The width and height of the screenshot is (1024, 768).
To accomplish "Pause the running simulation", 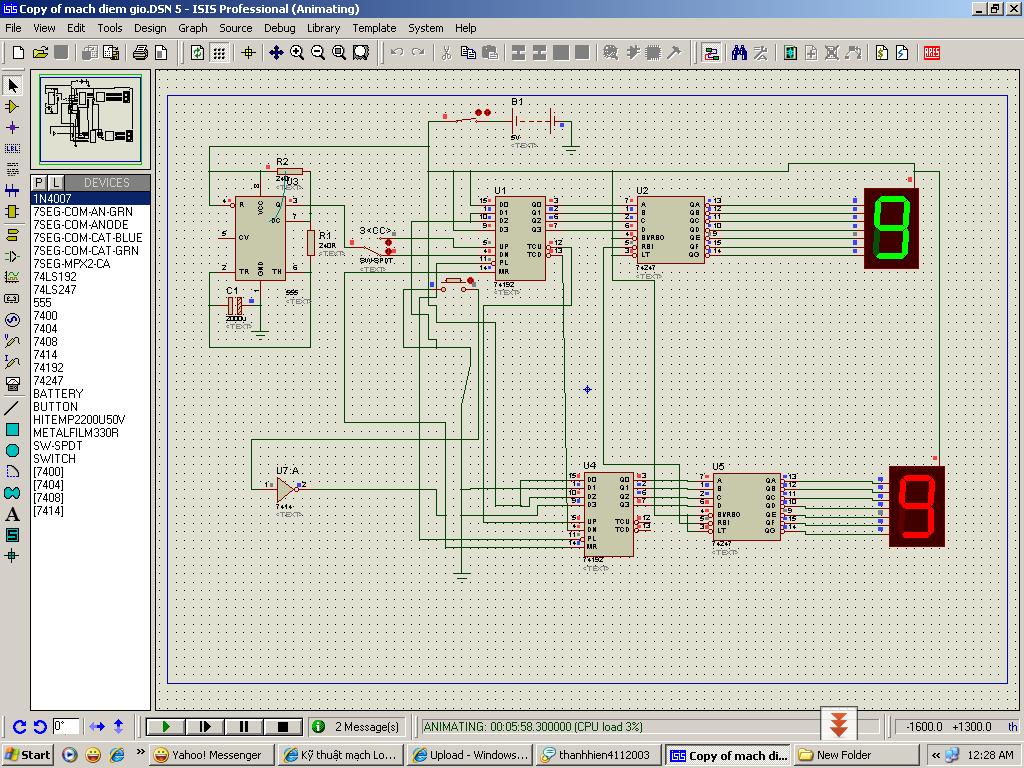I will 244,727.
